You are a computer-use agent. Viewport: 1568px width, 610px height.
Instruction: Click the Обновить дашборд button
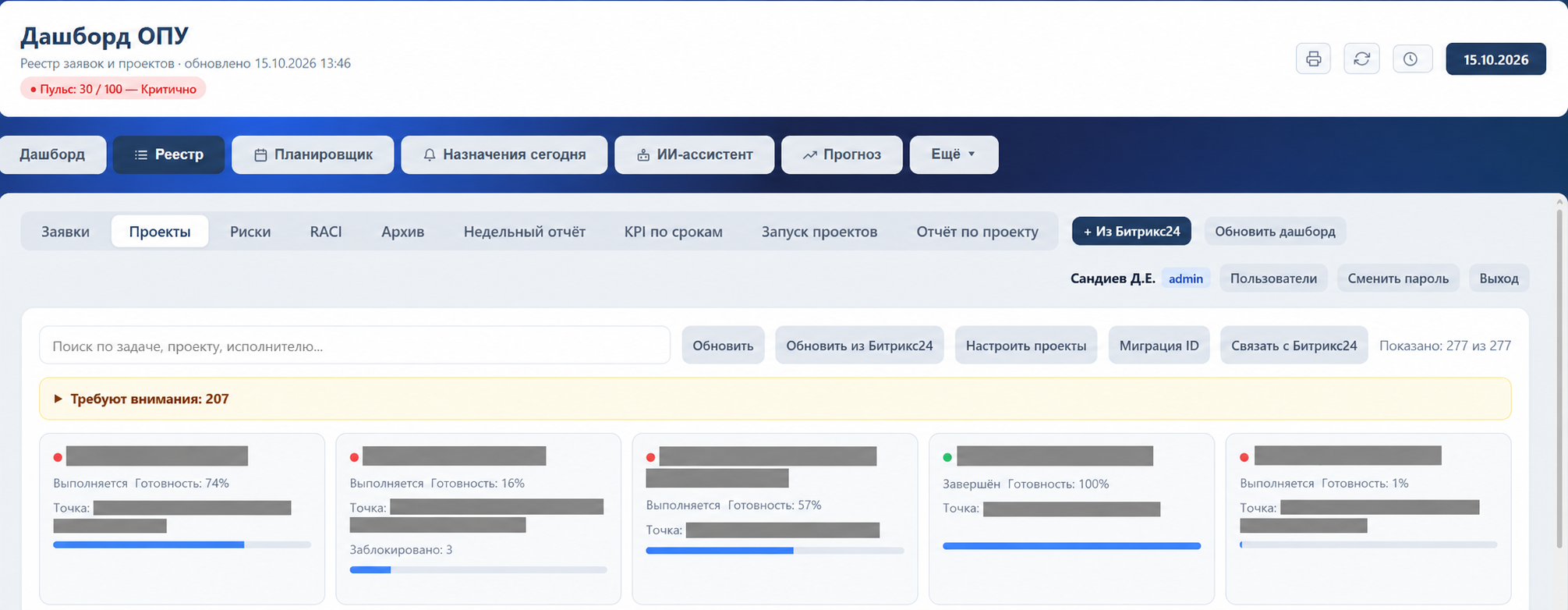click(1275, 231)
